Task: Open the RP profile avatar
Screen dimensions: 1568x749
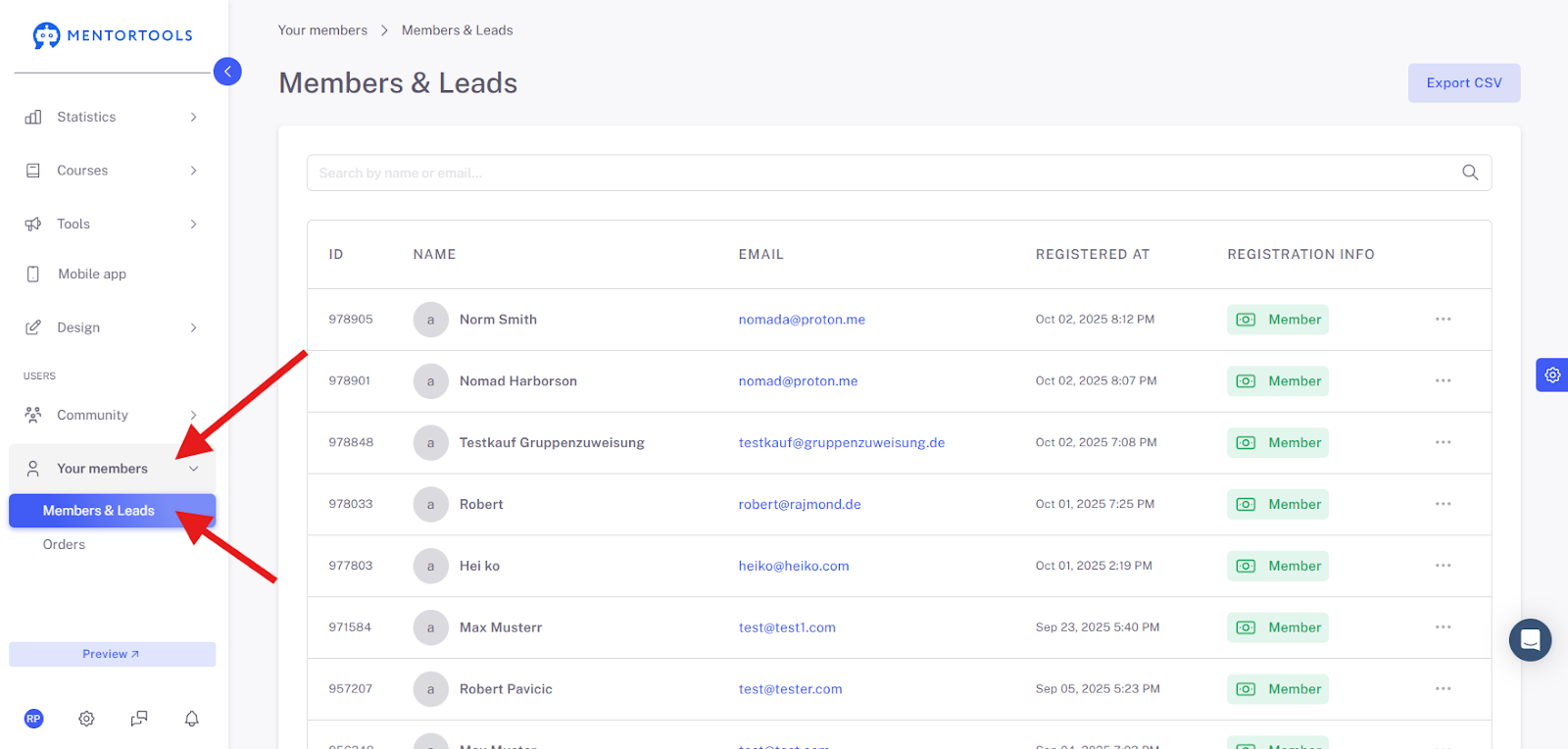Action: [x=34, y=719]
